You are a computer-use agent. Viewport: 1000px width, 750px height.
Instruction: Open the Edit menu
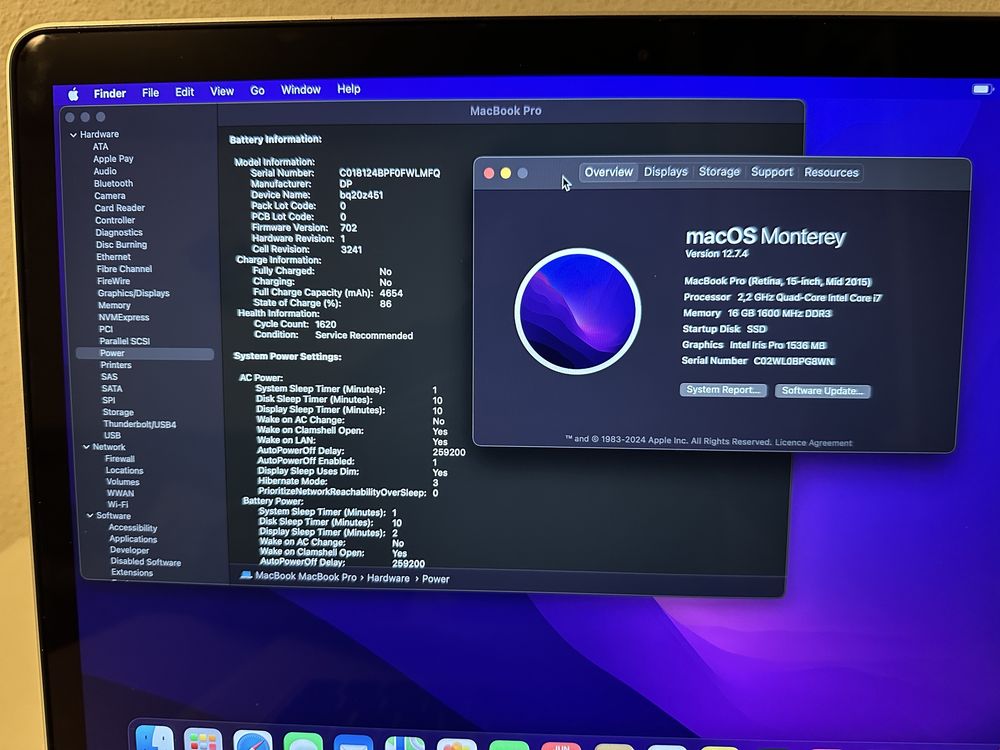tap(184, 92)
